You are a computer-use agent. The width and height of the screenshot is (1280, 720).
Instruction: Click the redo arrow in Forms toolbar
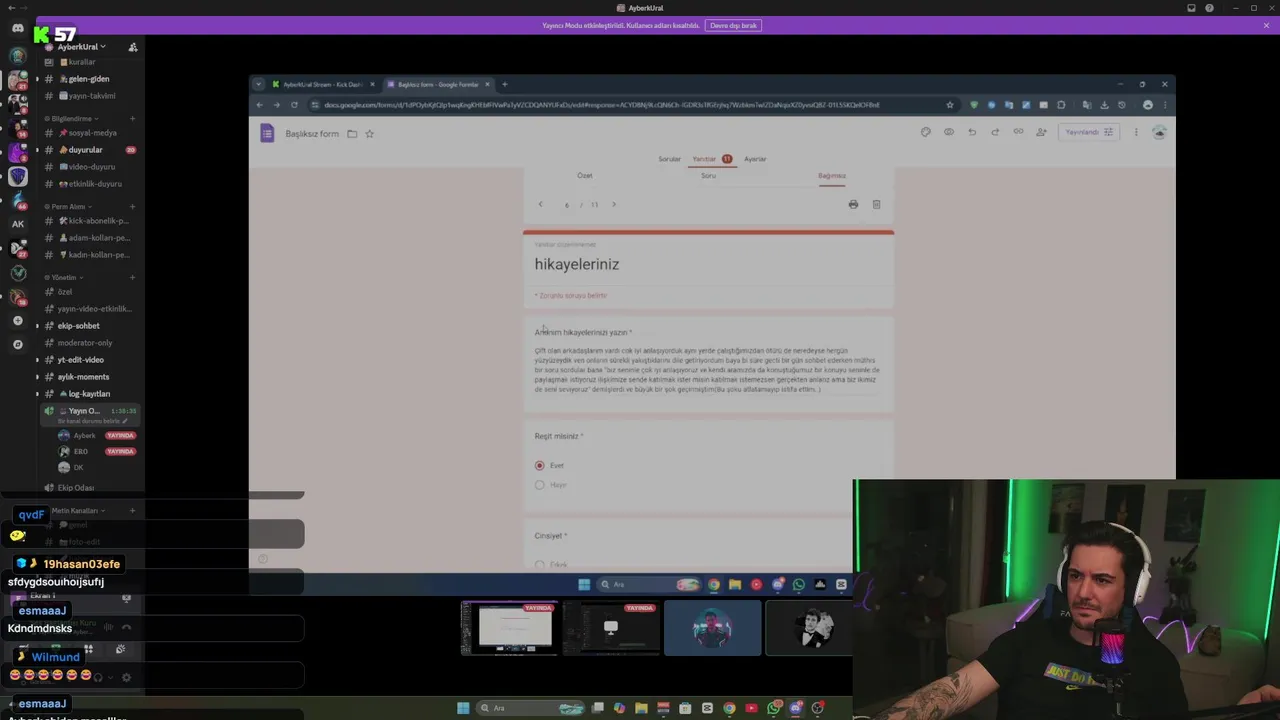(995, 132)
